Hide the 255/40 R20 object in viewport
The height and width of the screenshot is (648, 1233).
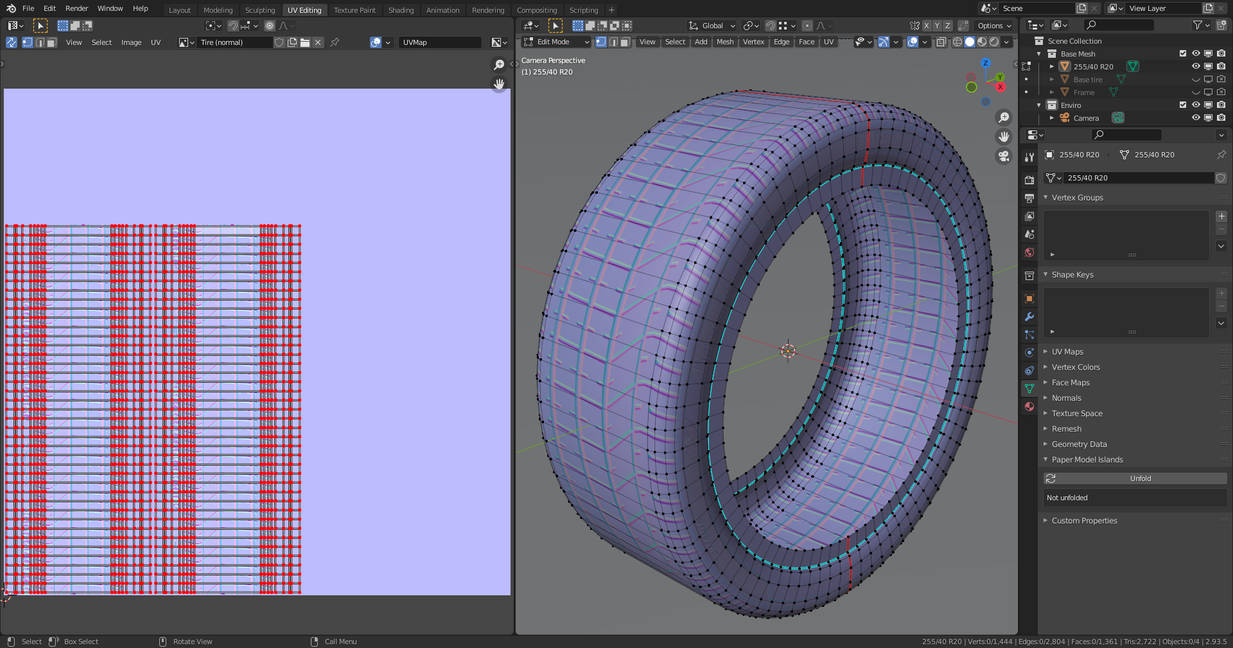coord(1196,66)
